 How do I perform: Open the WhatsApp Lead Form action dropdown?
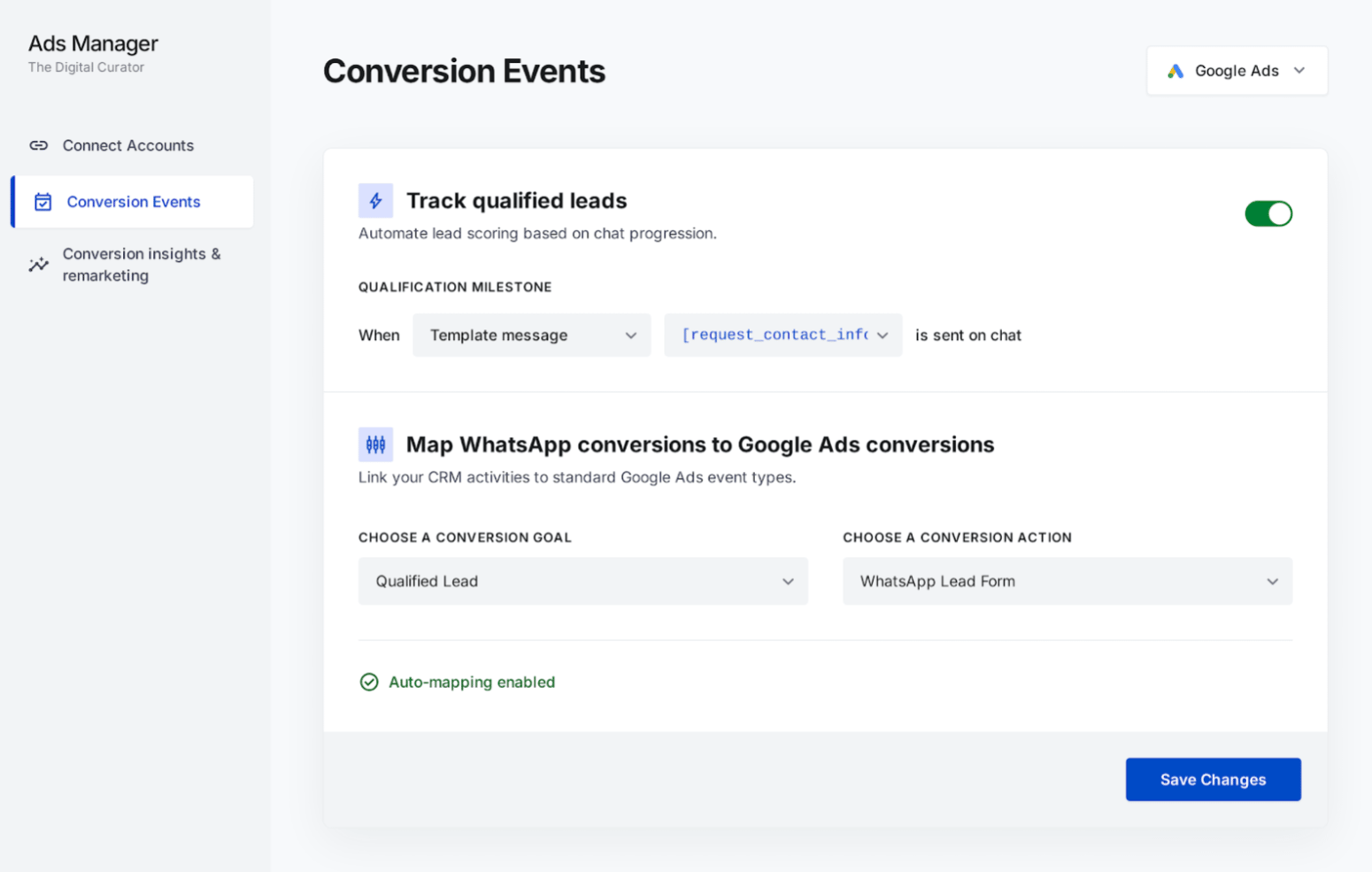tap(1068, 581)
